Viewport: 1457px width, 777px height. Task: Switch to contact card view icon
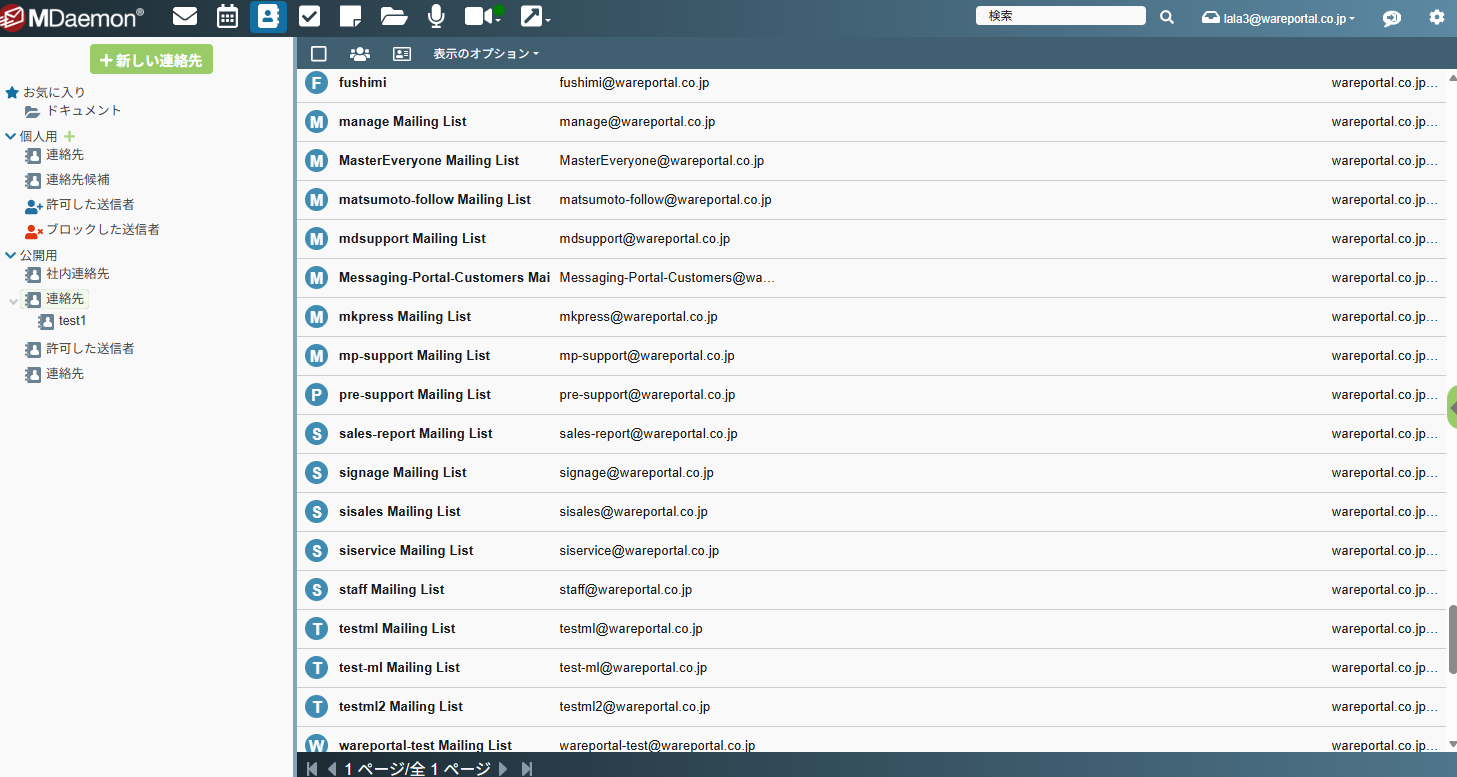click(x=402, y=54)
